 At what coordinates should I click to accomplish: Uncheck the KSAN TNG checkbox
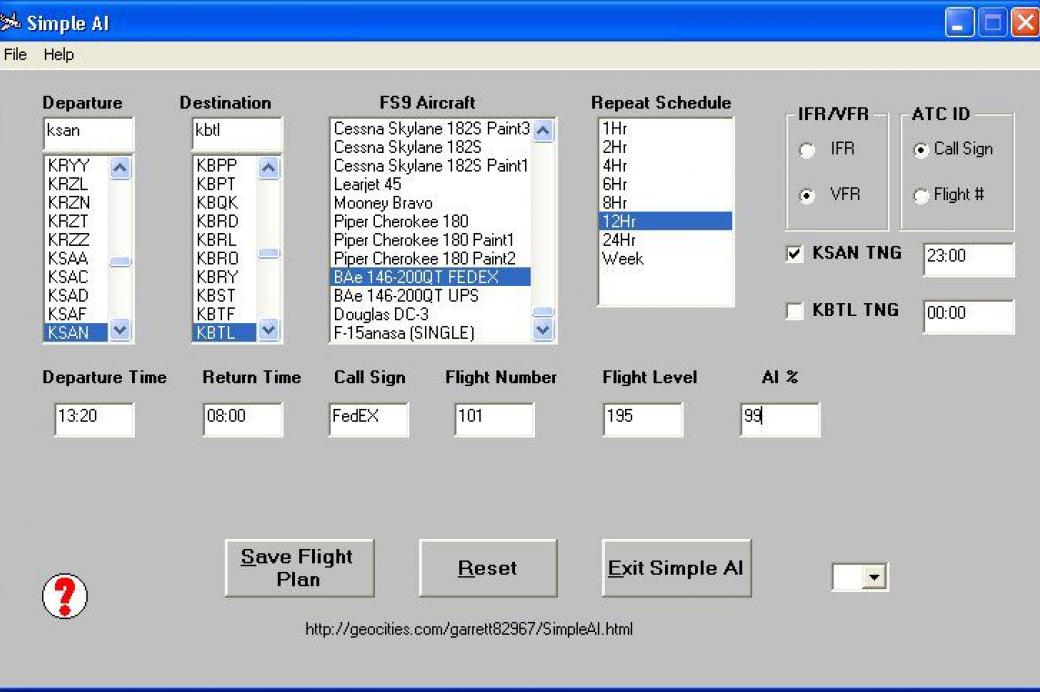(x=794, y=253)
